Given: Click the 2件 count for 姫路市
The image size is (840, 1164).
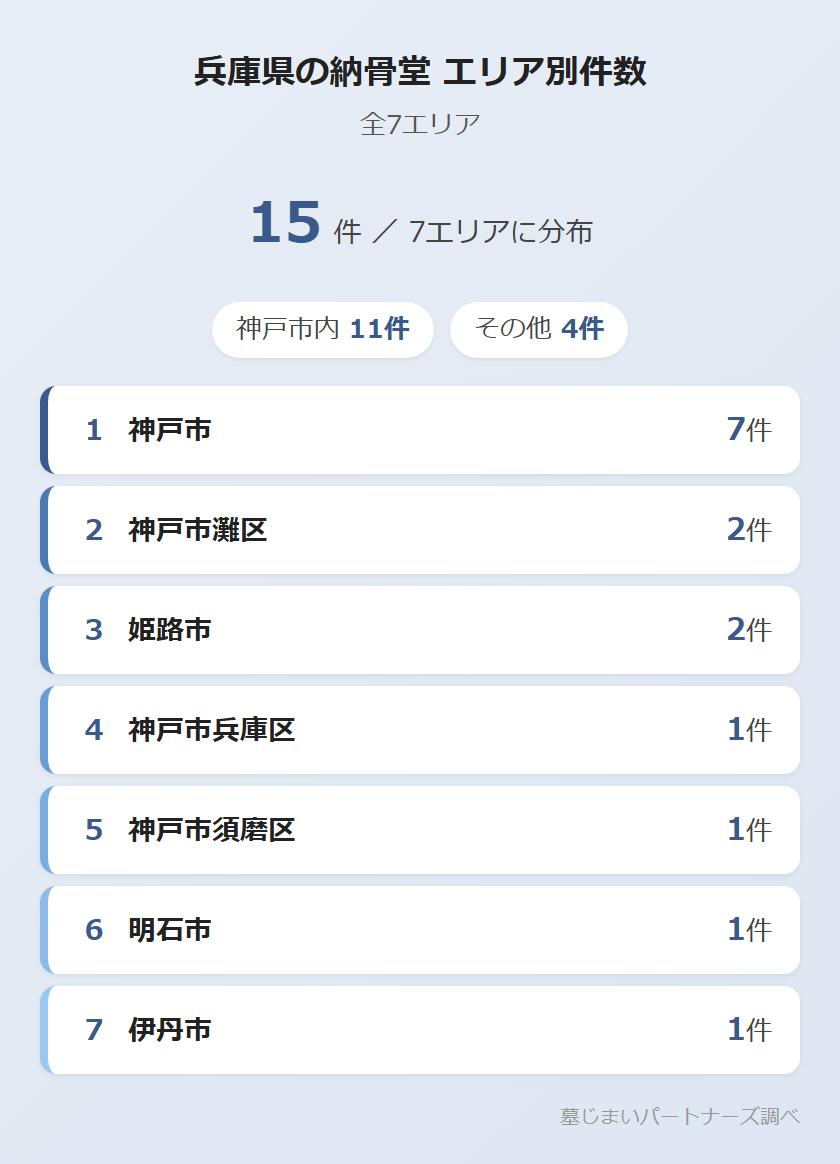Looking at the screenshot, I should [x=749, y=630].
